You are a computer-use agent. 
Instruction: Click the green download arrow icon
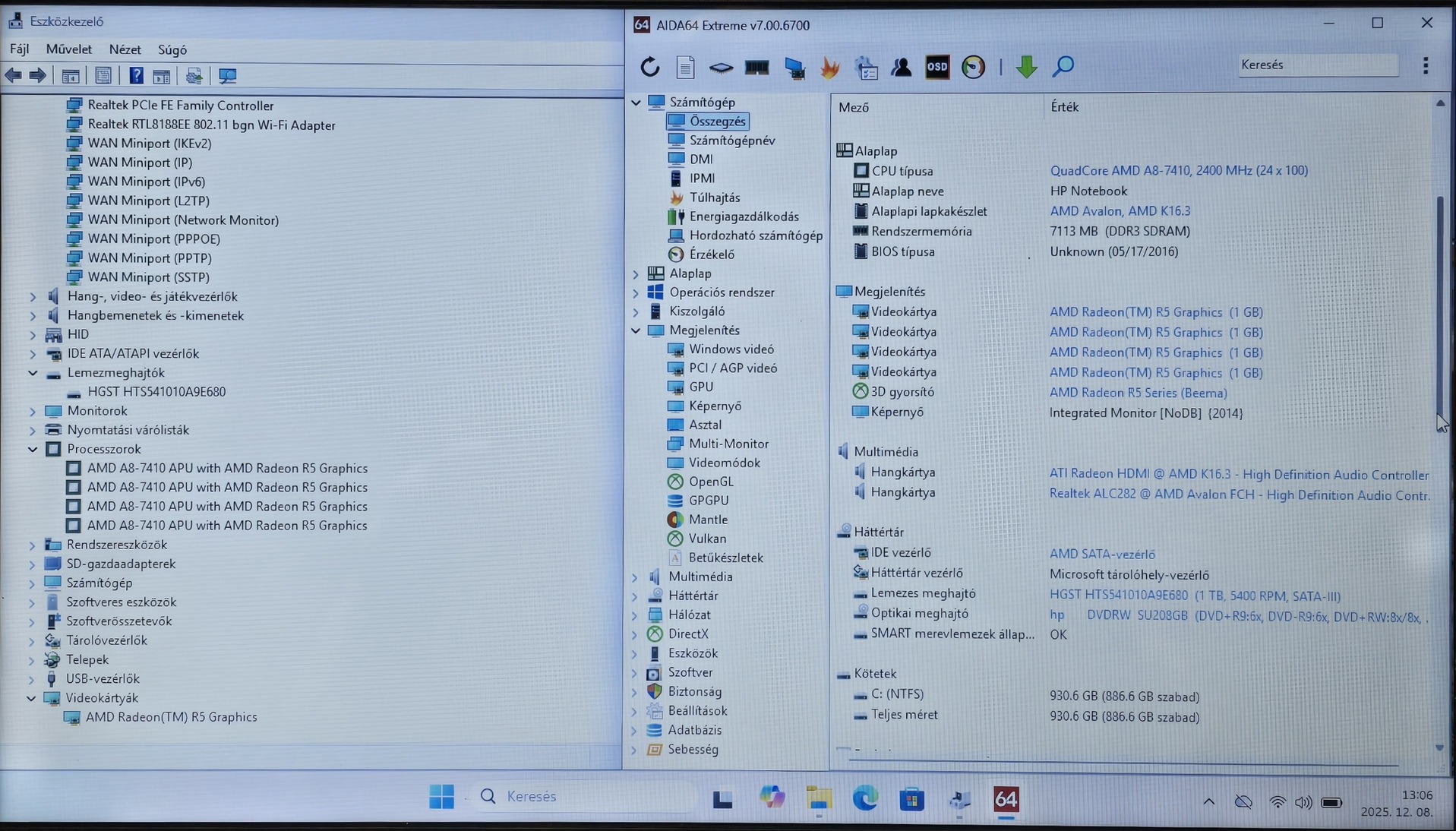pos(1026,67)
